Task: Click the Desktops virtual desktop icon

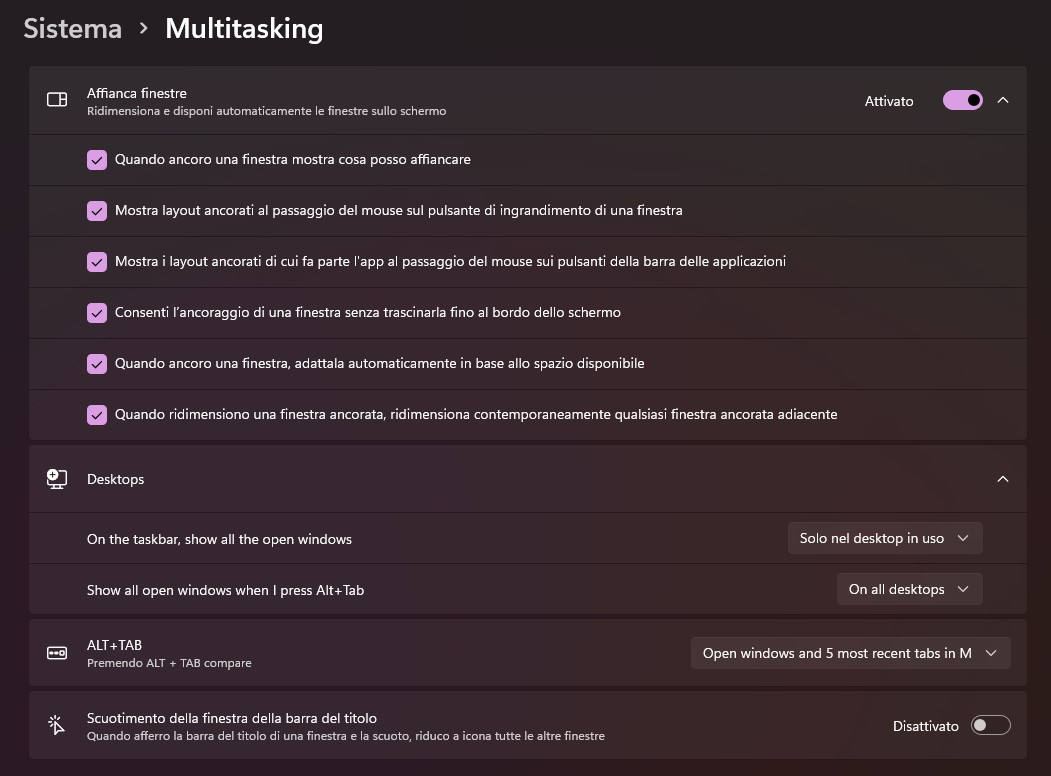Action: click(x=57, y=479)
